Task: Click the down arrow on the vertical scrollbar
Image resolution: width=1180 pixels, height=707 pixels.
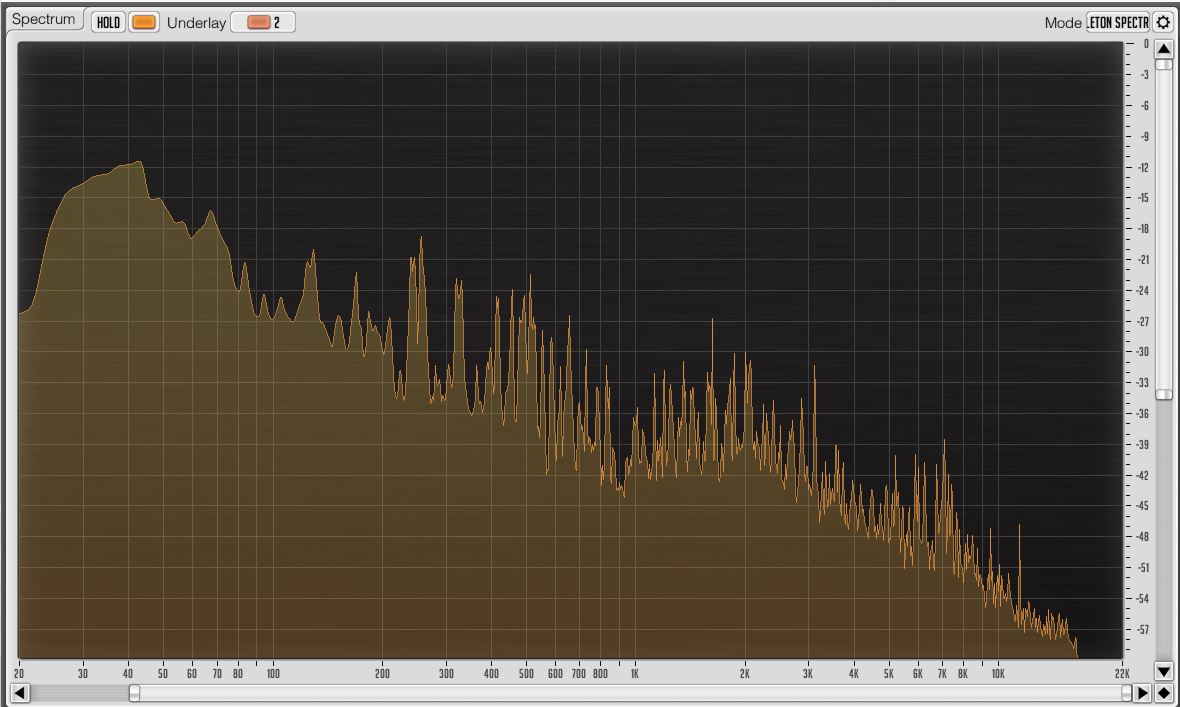Action: coord(1163,671)
